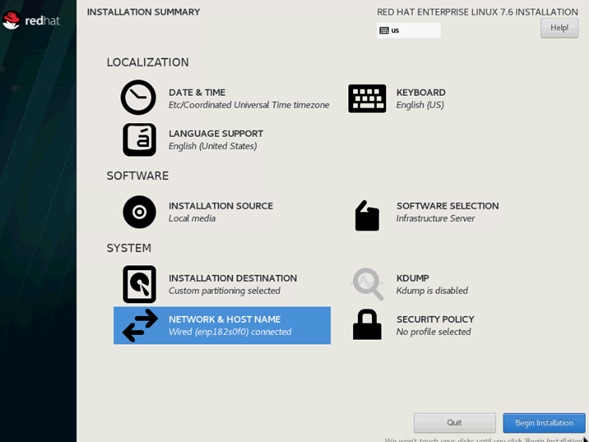Open LANGUAGE SUPPORT settings label
The image size is (589, 442).
click(x=216, y=134)
